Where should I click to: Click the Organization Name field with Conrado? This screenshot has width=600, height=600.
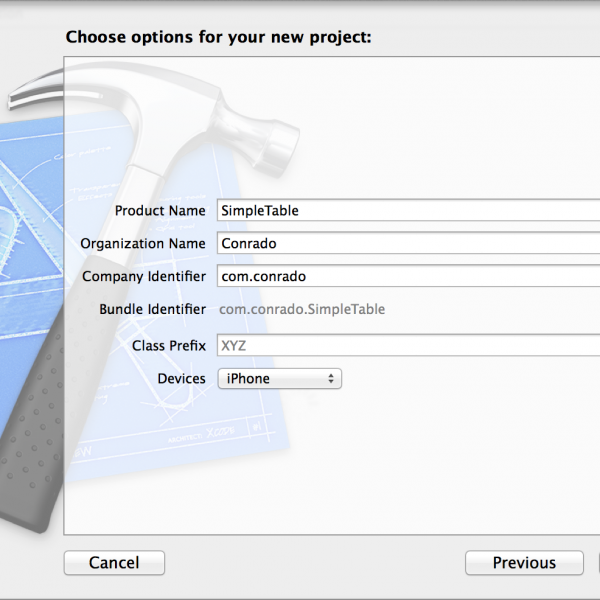(x=408, y=243)
